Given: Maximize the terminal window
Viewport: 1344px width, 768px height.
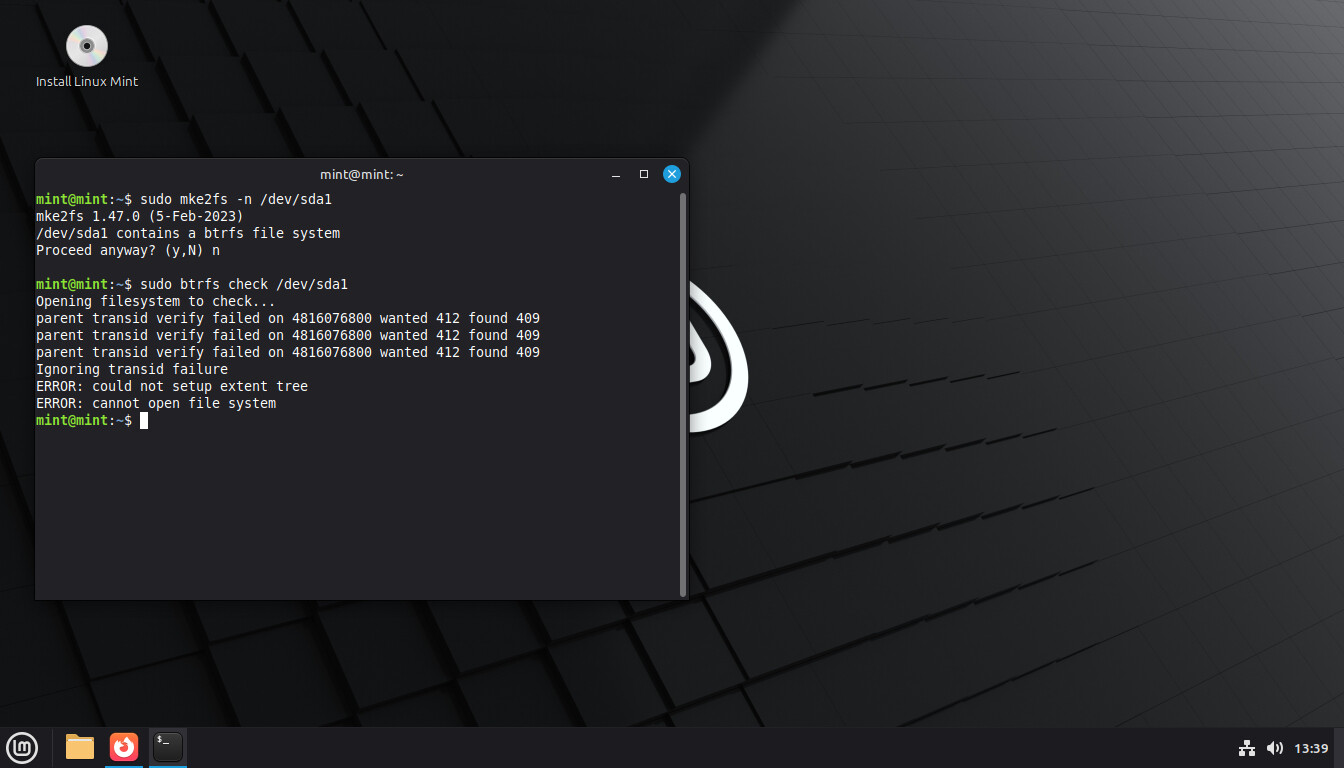Looking at the screenshot, I should click(644, 174).
